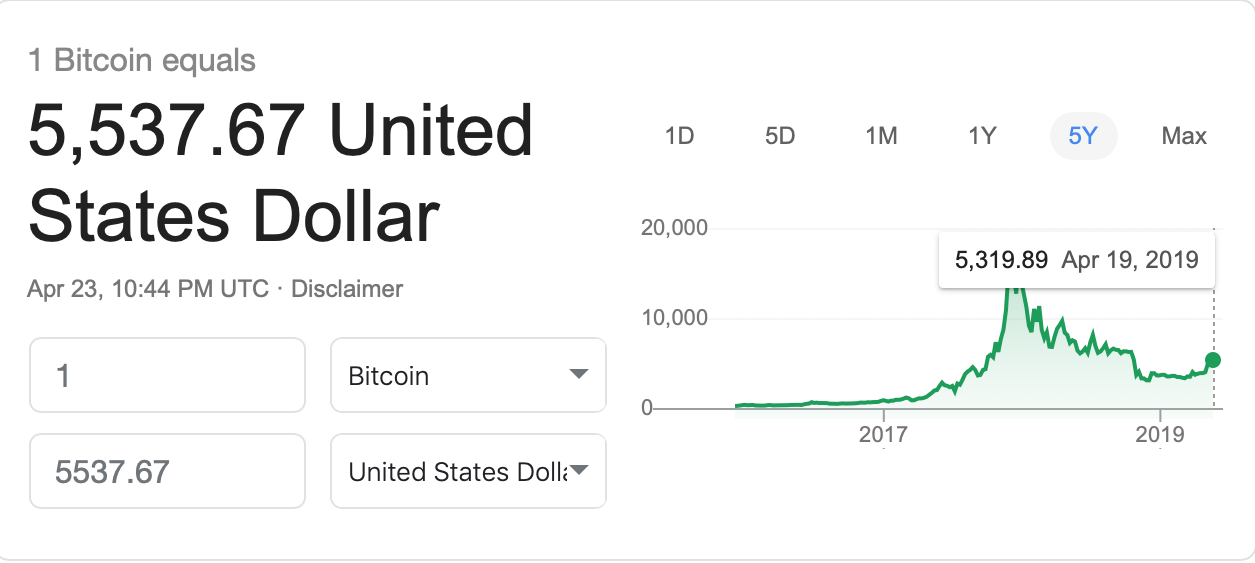1255x563 pixels.
Task: Click the 2019 label on chart axis
Action: [x=1159, y=435]
